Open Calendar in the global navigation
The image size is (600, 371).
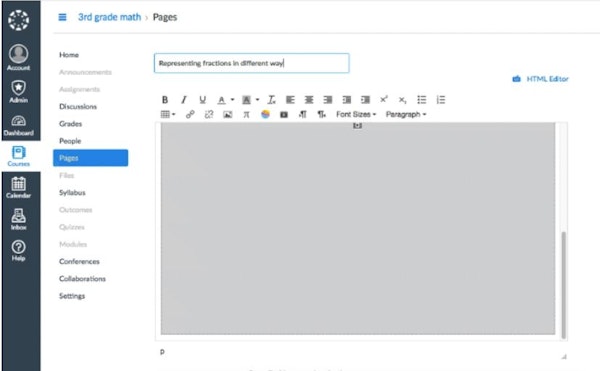click(18, 188)
